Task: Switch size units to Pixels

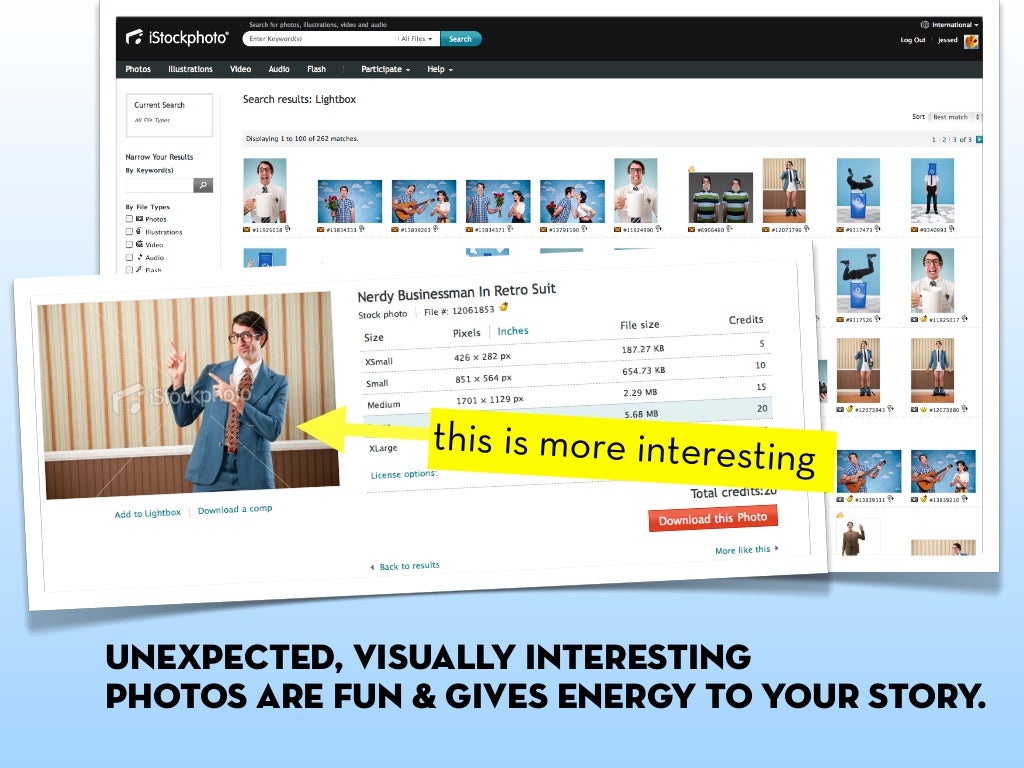Action: coord(466,333)
